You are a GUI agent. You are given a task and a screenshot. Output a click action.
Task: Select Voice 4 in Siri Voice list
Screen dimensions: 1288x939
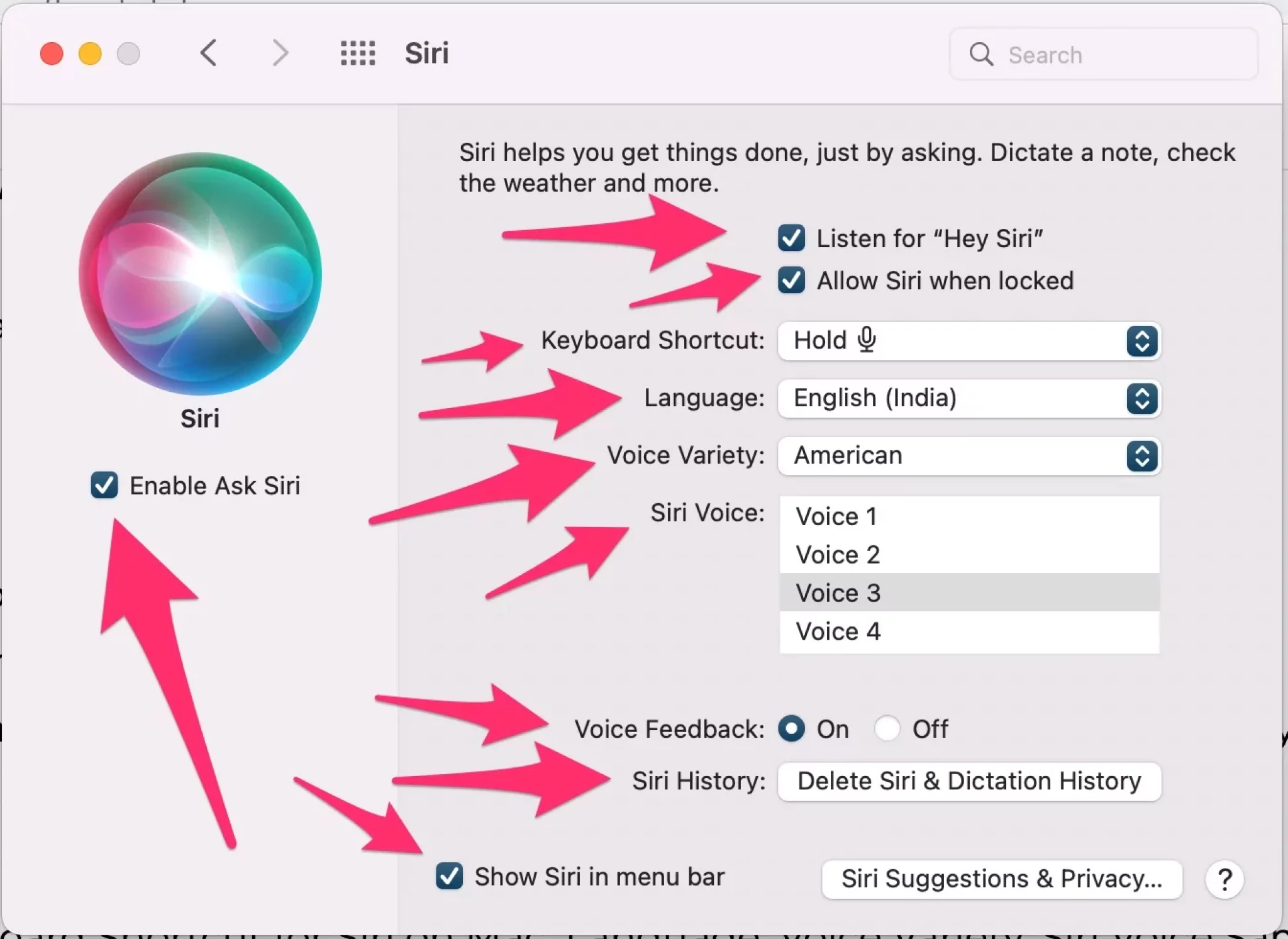969,631
